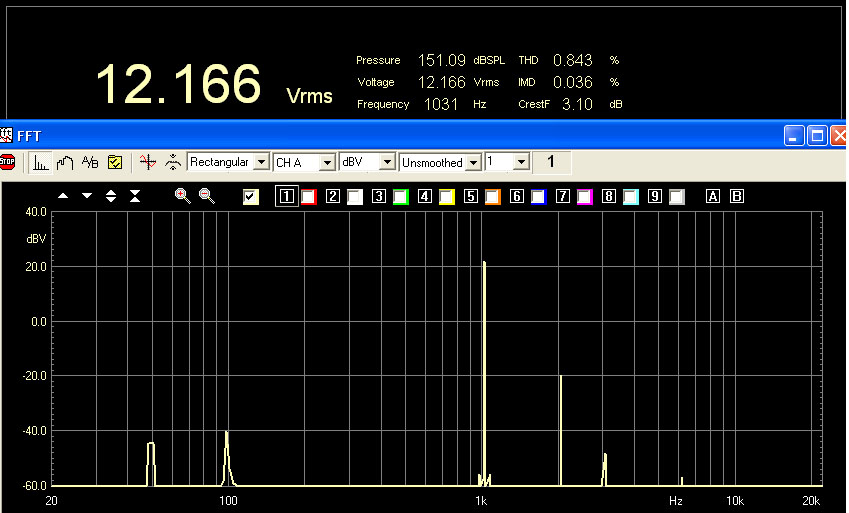Select the spectrum bar graph view icon

click(41, 162)
